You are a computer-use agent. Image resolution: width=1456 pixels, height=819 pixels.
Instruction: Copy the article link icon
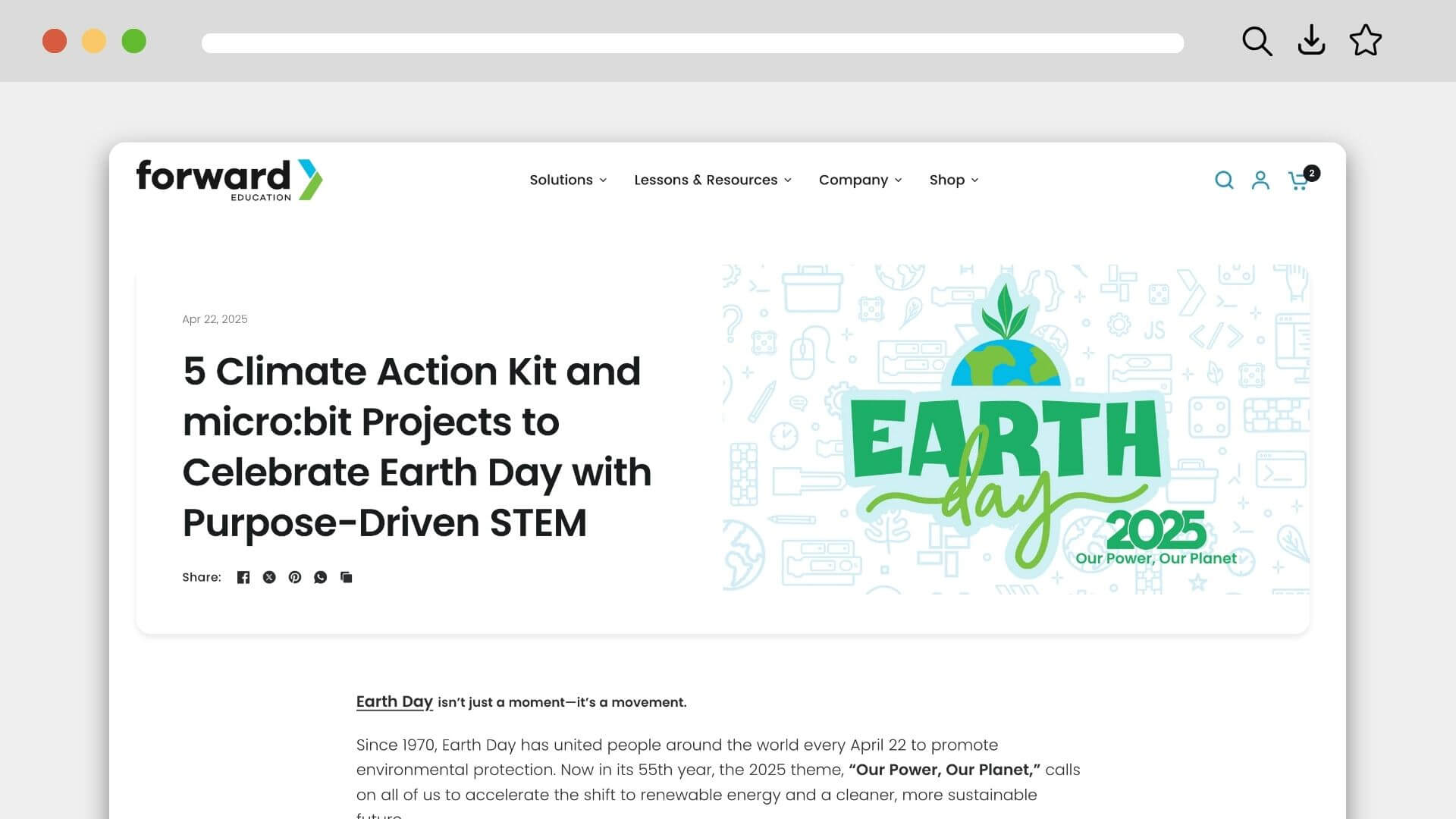click(347, 577)
